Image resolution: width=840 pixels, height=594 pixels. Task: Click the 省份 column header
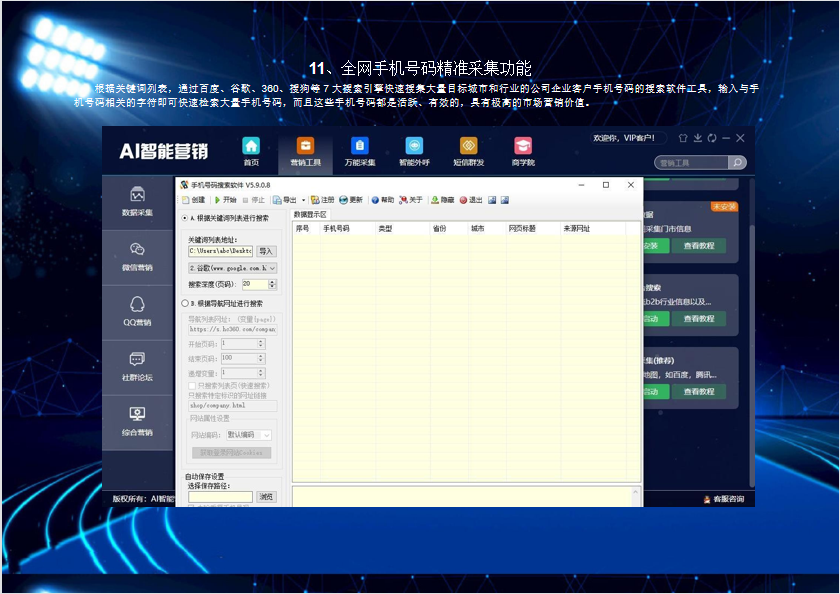pos(448,228)
